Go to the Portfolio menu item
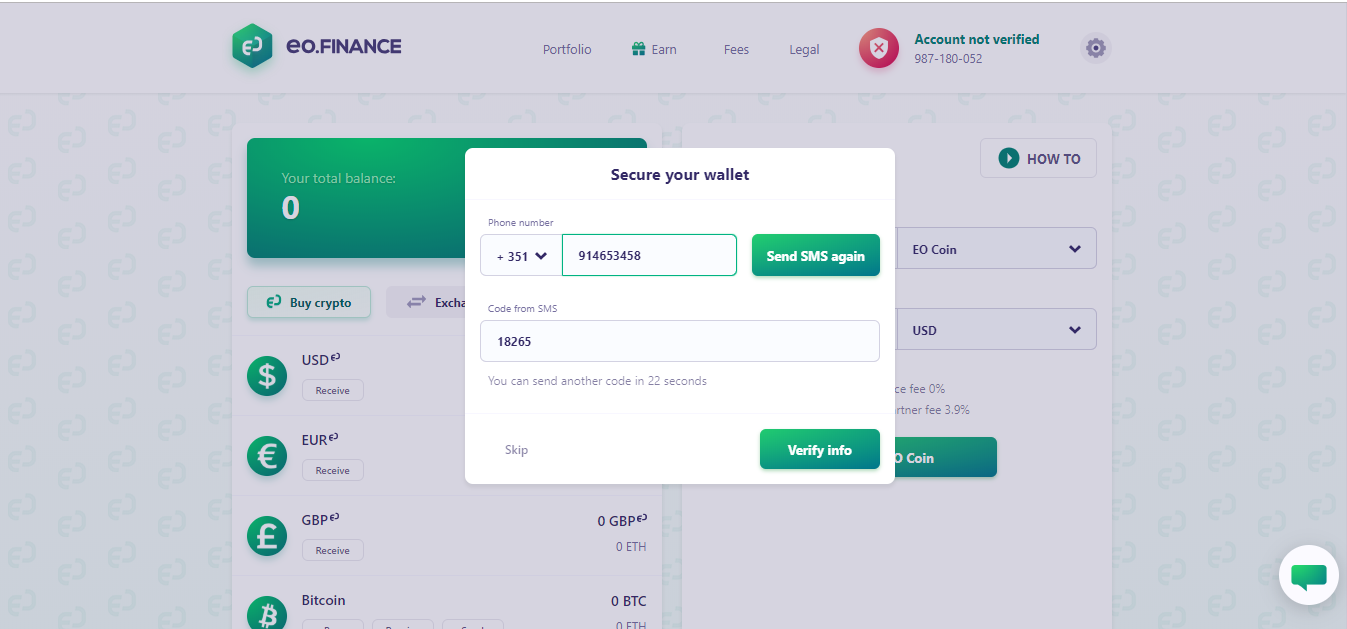Viewport: 1347px width, 629px height. click(x=567, y=49)
